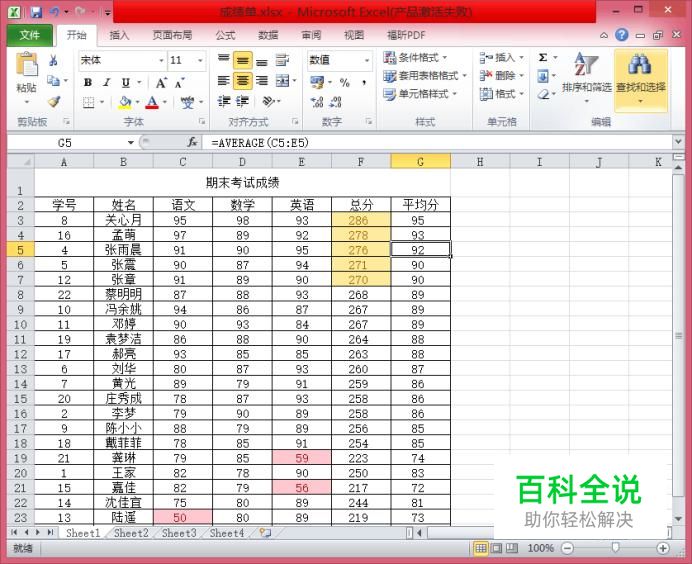This screenshot has height=564, width=692.
Task: Click the text orientation icon
Action: click(x=268, y=102)
